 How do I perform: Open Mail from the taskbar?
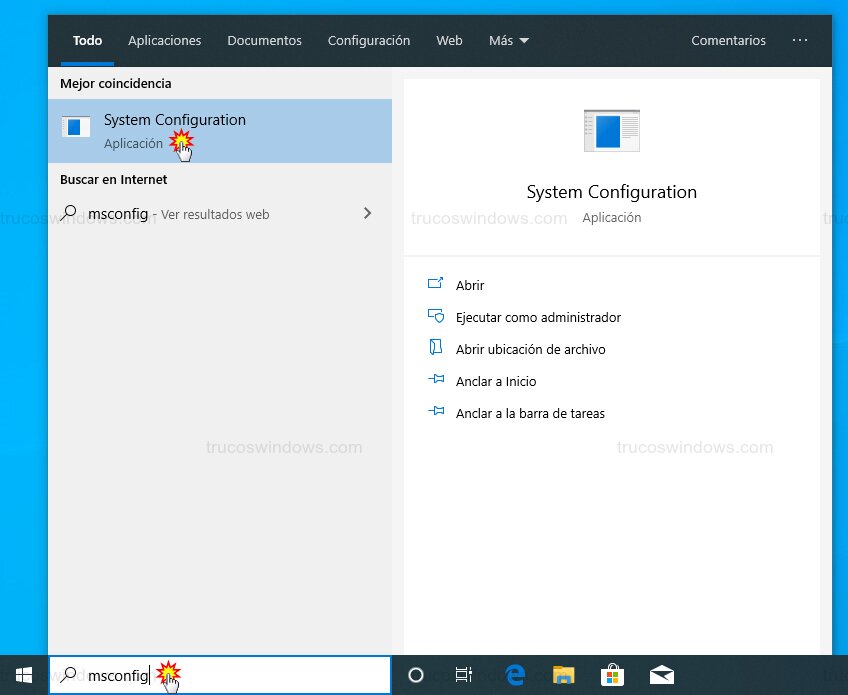click(663, 675)
